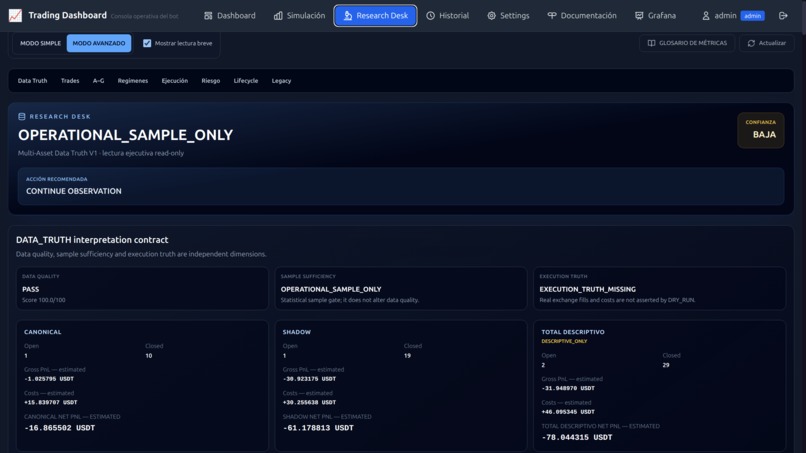Click the Dashboard grid icon in navbar
This screenshot has width=806, height=453.
pyautogui.click(x=208, y=16)
